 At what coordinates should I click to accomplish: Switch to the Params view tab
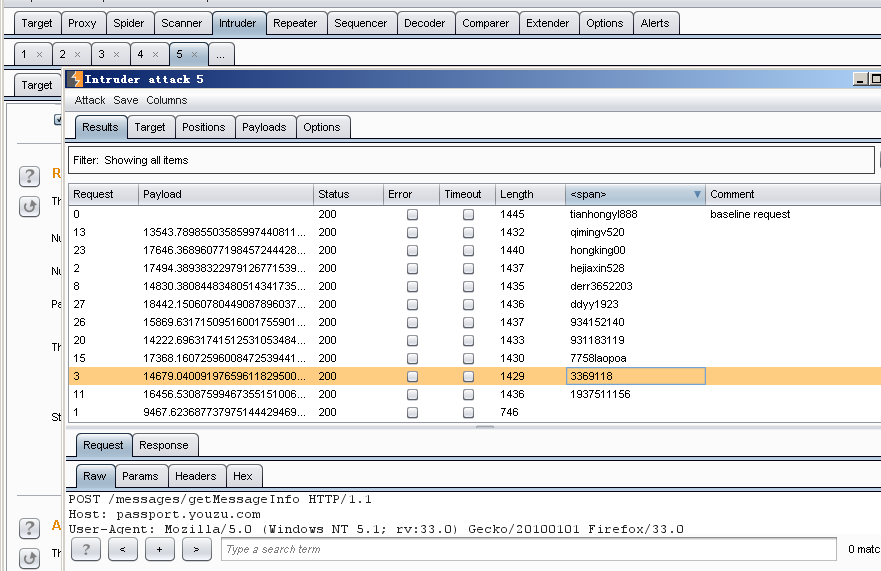click(x=140, y=476)
